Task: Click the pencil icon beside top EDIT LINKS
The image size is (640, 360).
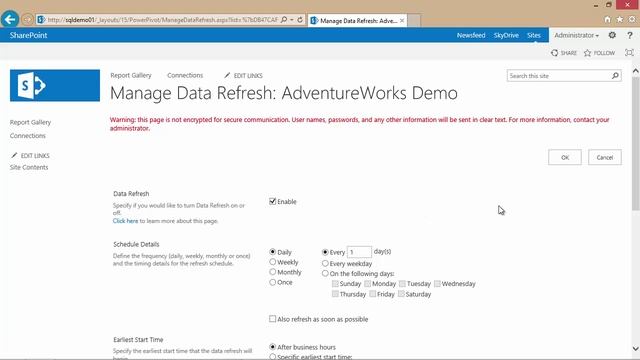Action: pos(227,75)
